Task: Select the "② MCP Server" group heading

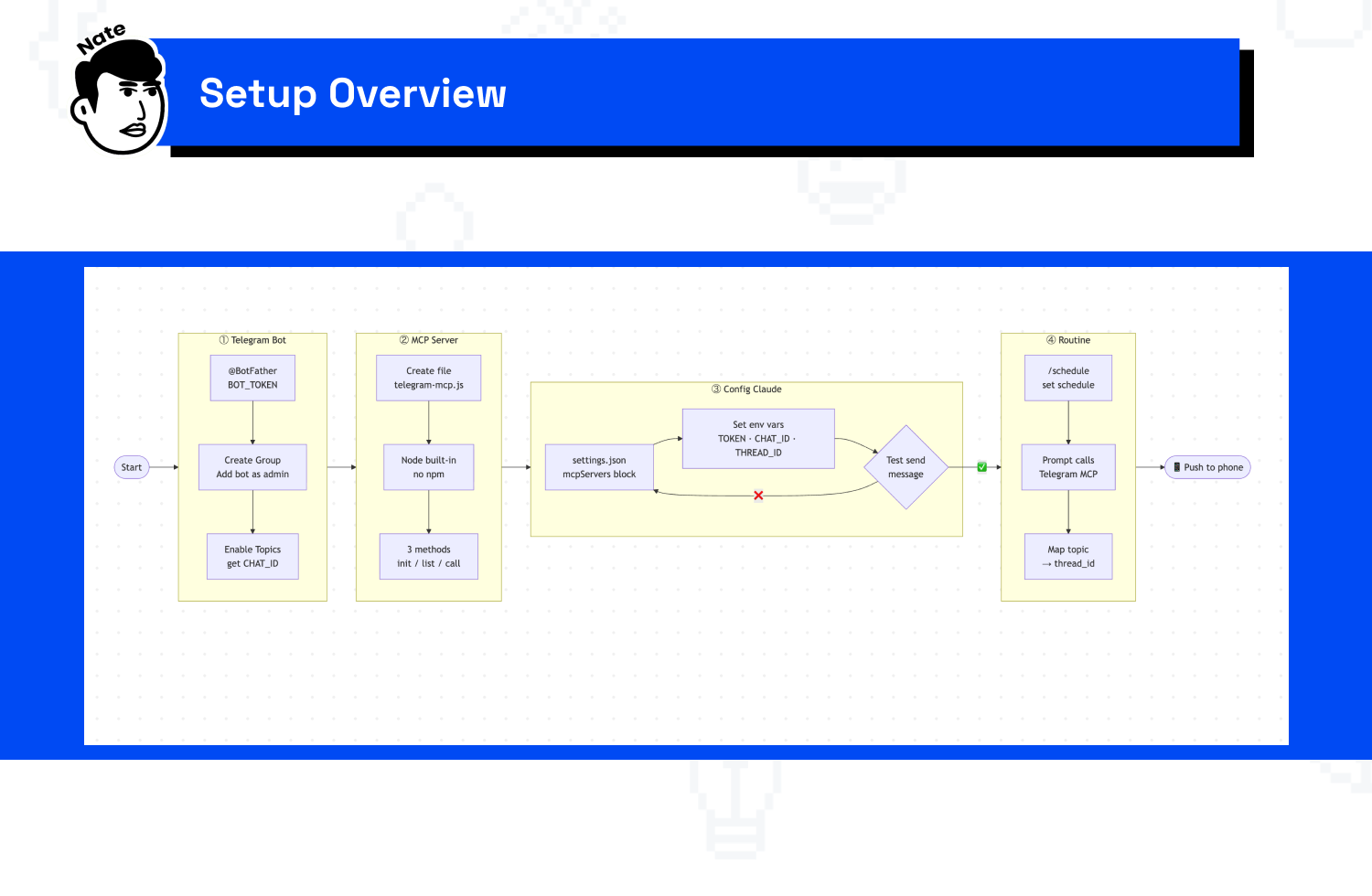Action: pyautogui.click(x=429, y=340)
